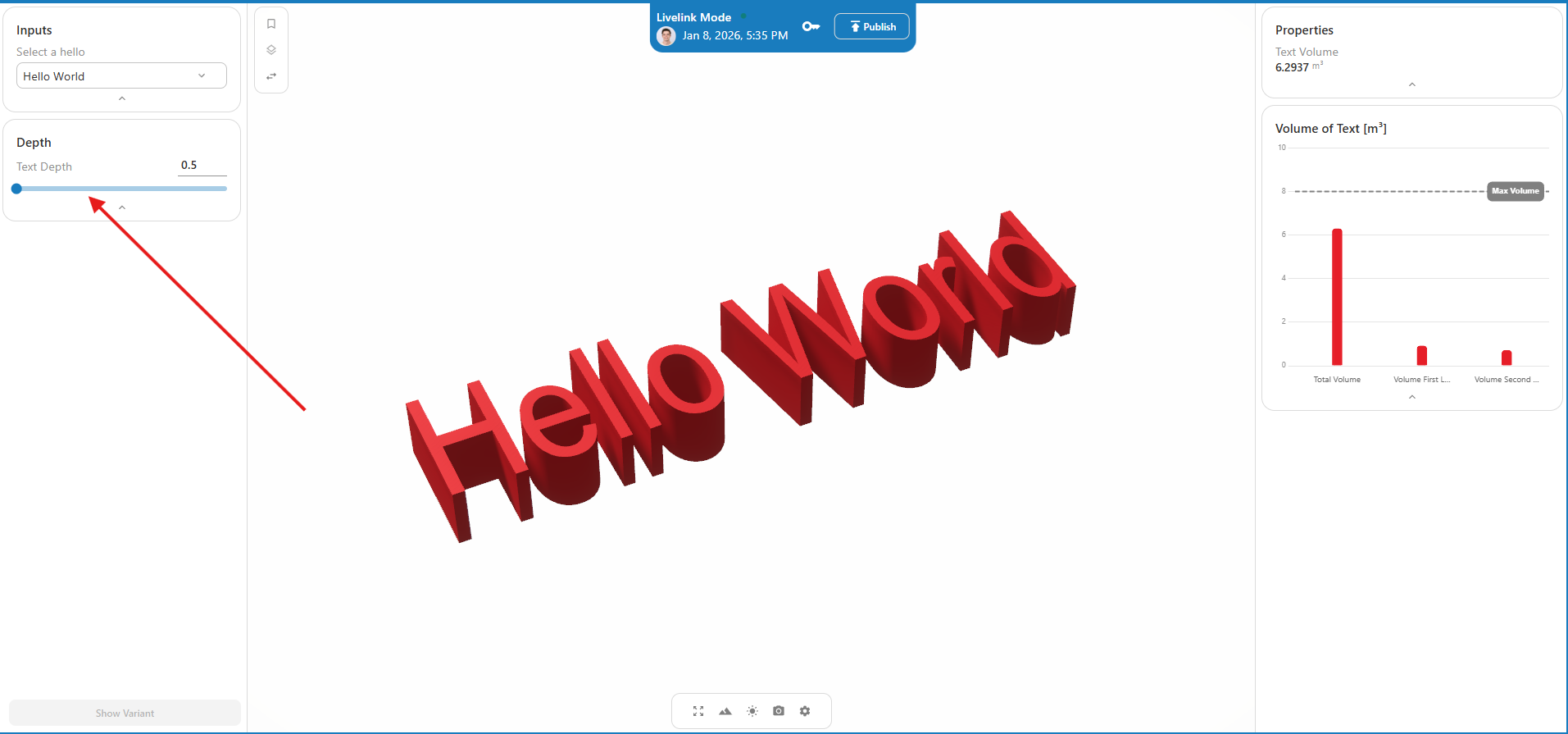Click the zoom-to-fit expand arrows icon
This screenshot has height=734, width=1568.
698,711
